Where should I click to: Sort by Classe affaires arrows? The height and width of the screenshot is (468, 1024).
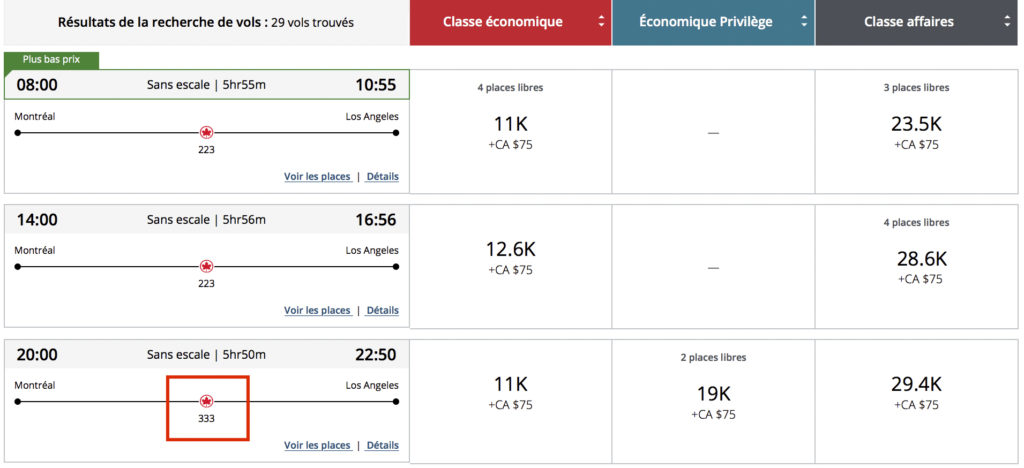(x=1007, y=22)
